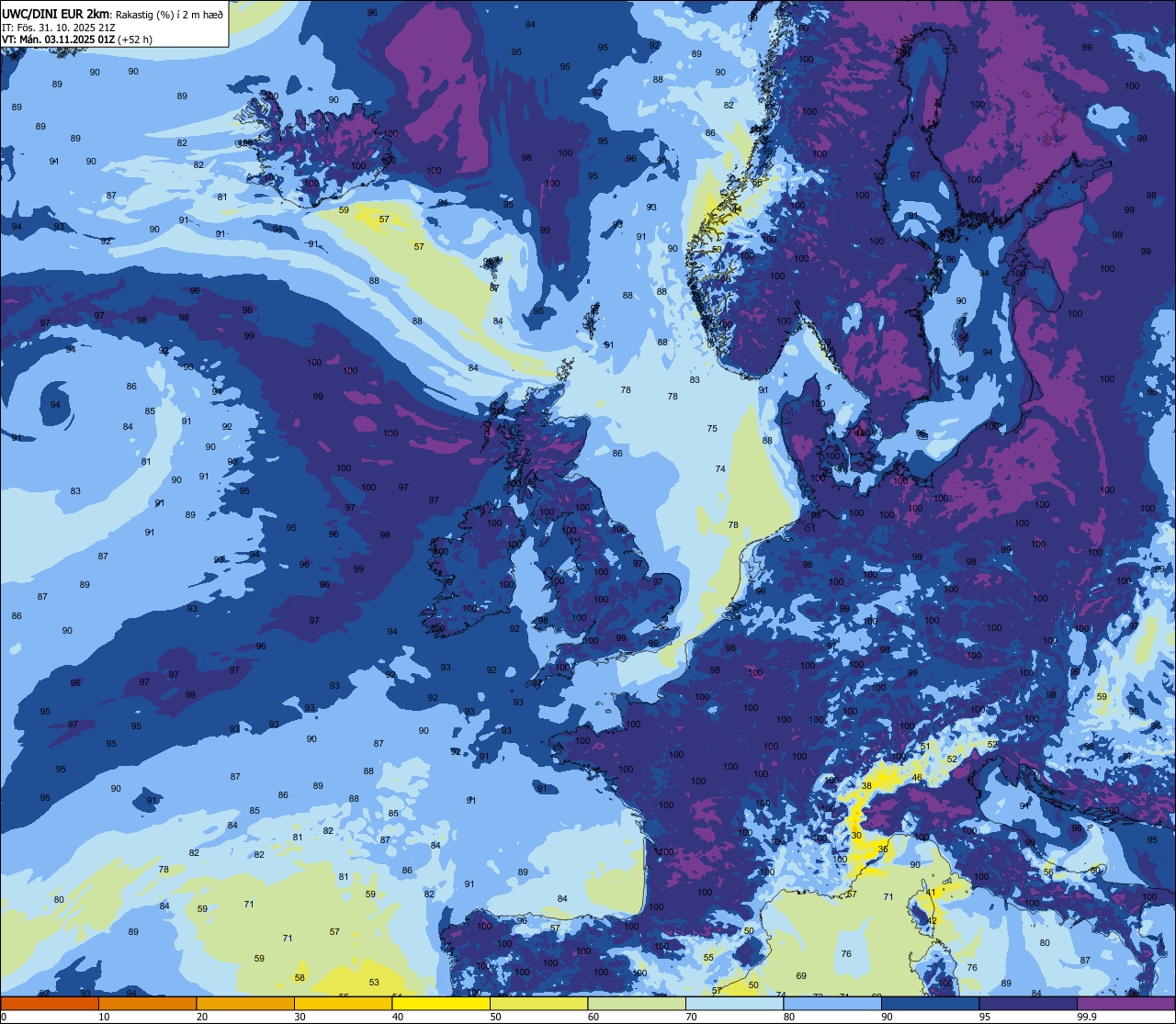
Task: Click the map title 'UWC/DINI EUR 2km'
Action: pos(55,15)
